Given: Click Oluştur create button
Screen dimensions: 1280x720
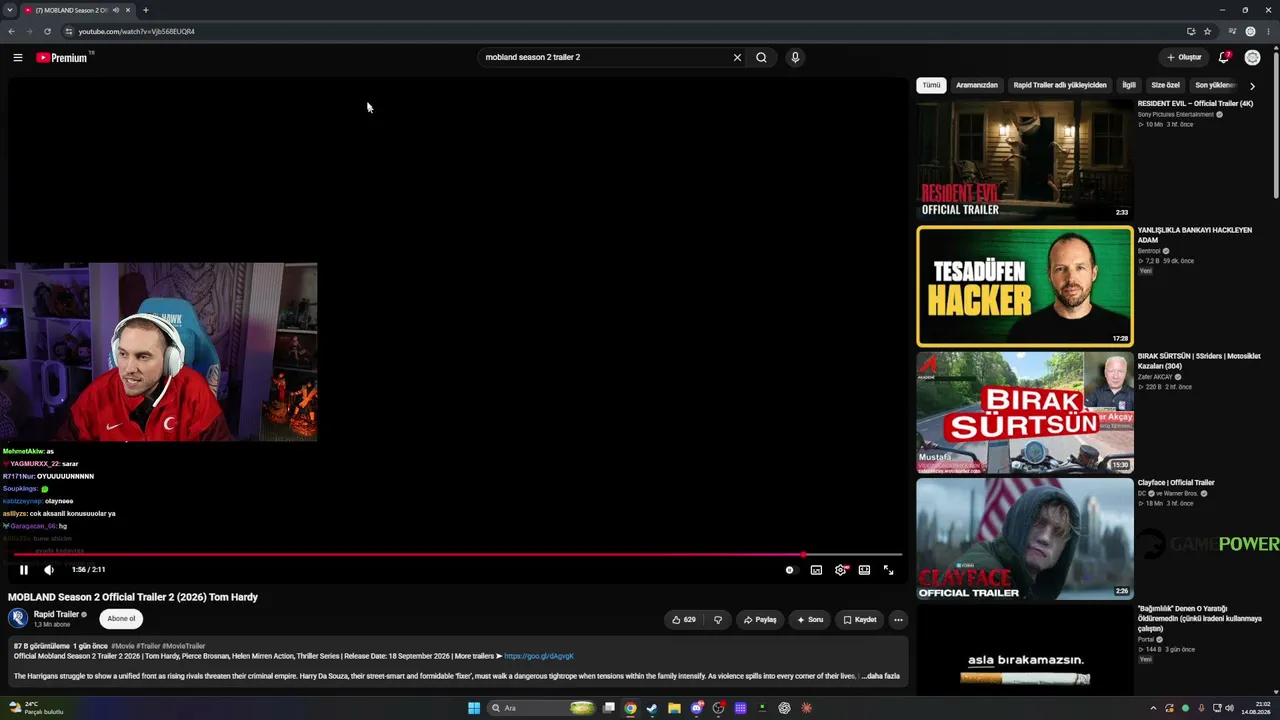Looking at the screenshot, I should [x=1184, y=57].
